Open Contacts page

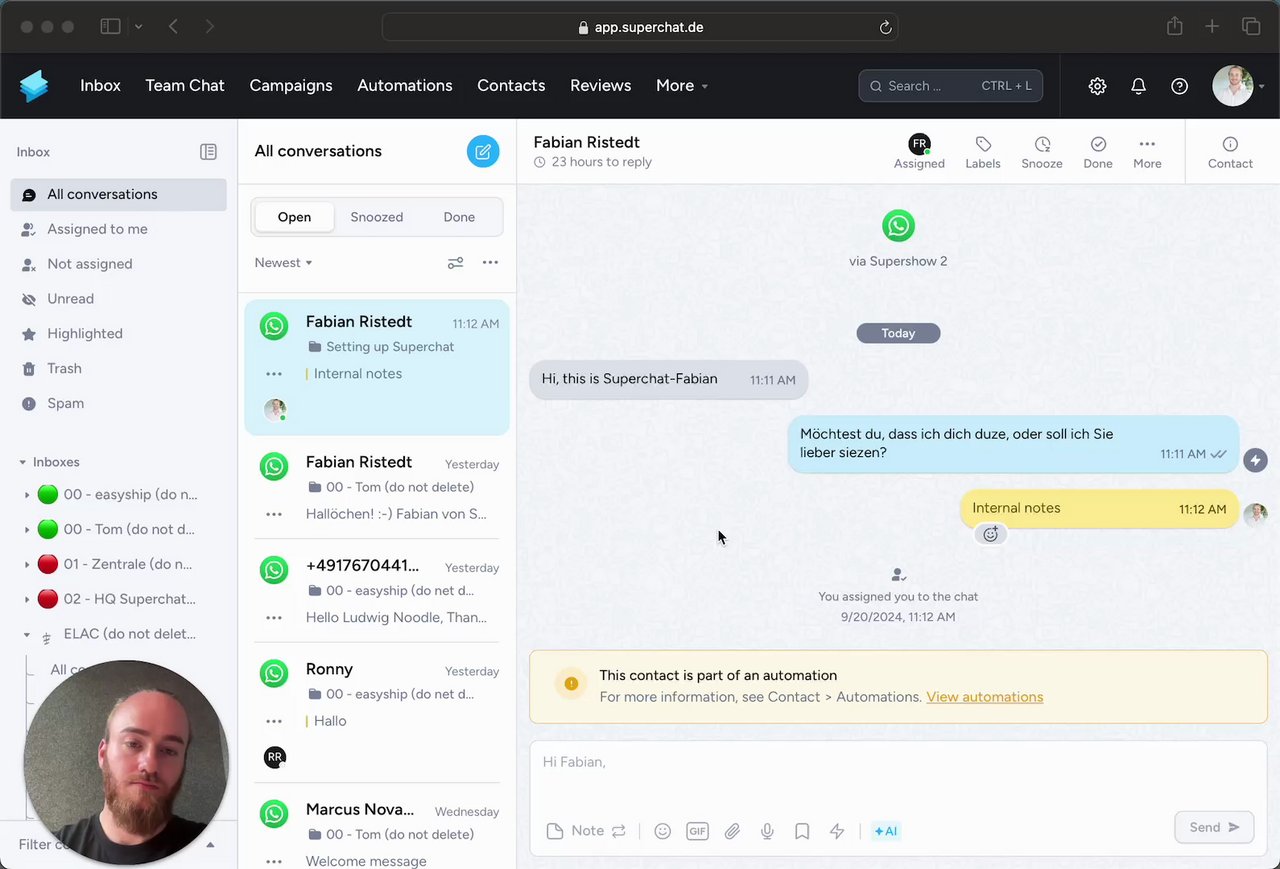511,86
